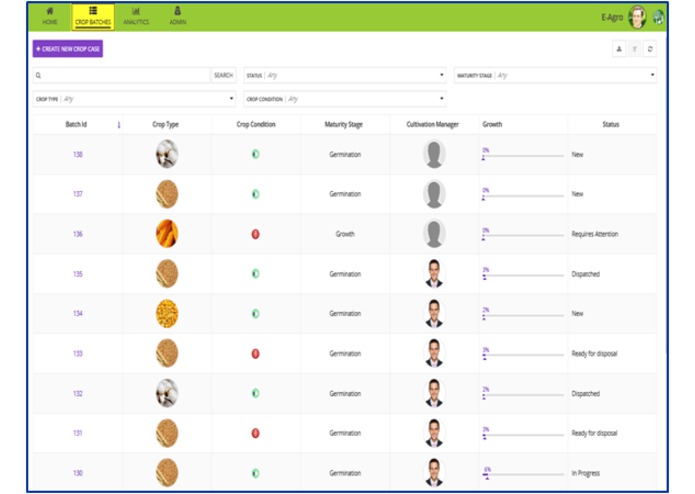Click 'Growth' maturity stage for batch 136
Screen dimensions: 695x494
pos(345,234)
